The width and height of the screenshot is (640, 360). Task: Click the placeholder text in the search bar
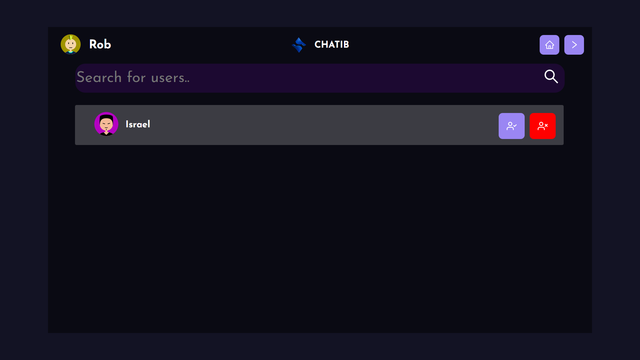pyautogui.click(x=133, y=78)
